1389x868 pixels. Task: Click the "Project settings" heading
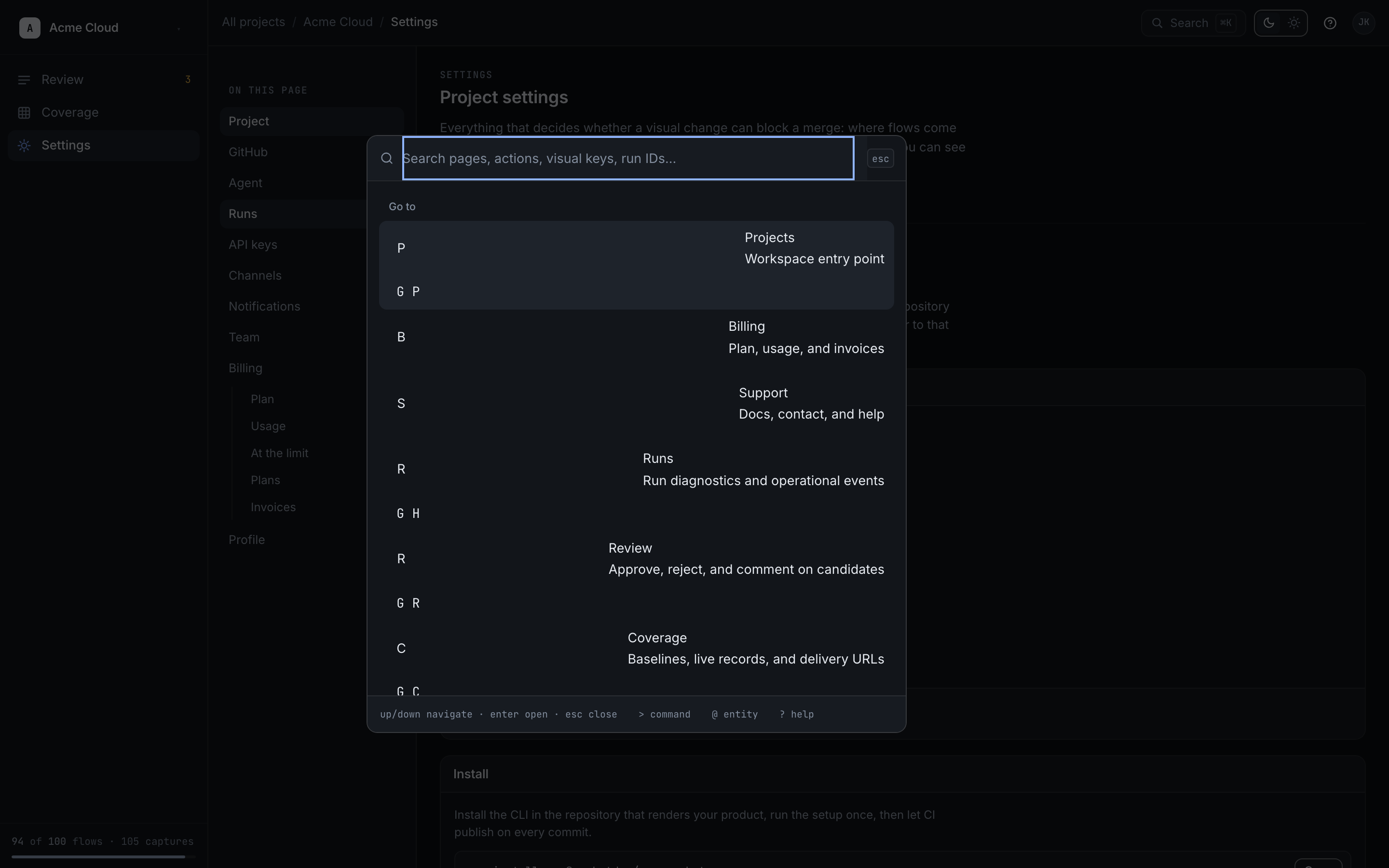click(504, 97)
